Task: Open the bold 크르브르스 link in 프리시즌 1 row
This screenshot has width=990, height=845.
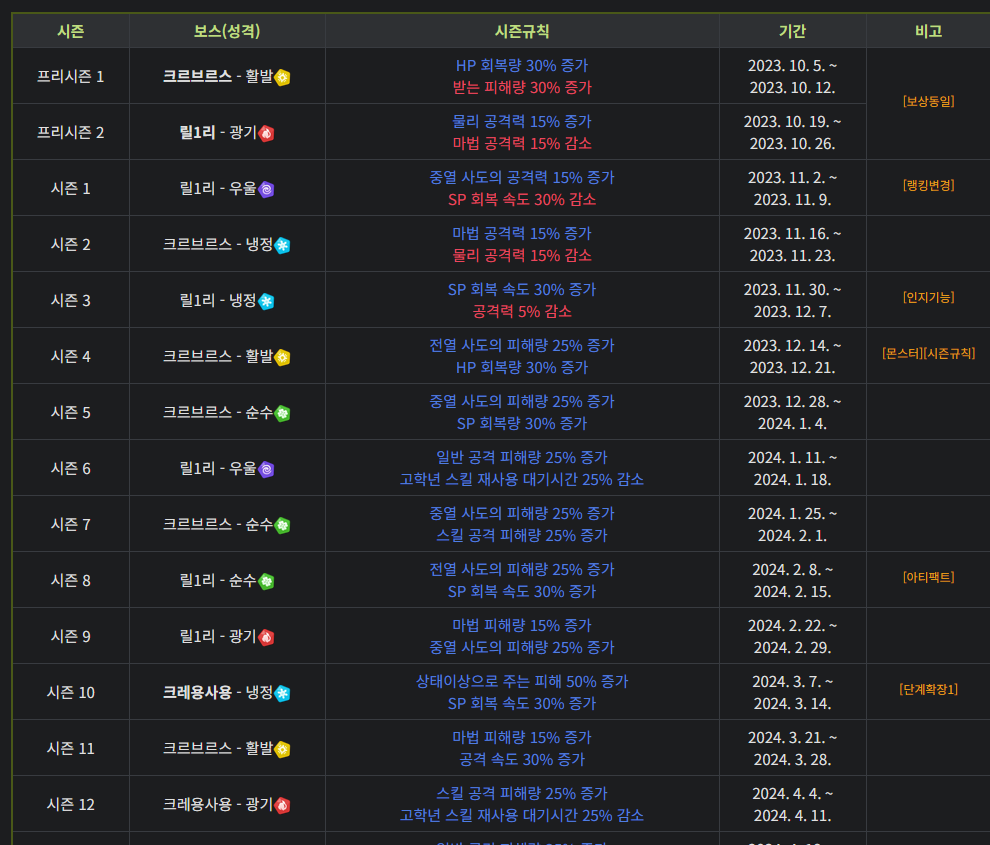Action: click(x=197, y=76)
